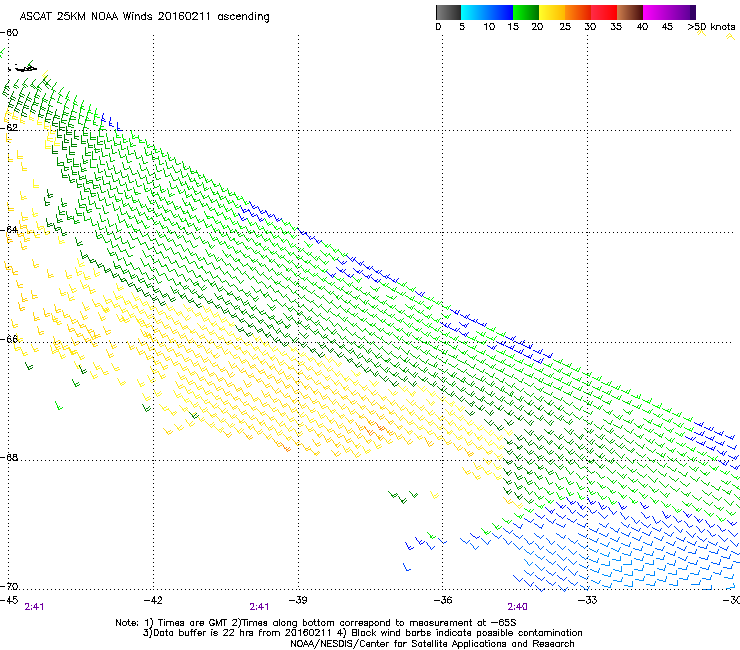The height and width of the screenshot is (650, 740).
Task: Click the longitude label '-45'
Action: 9,600
